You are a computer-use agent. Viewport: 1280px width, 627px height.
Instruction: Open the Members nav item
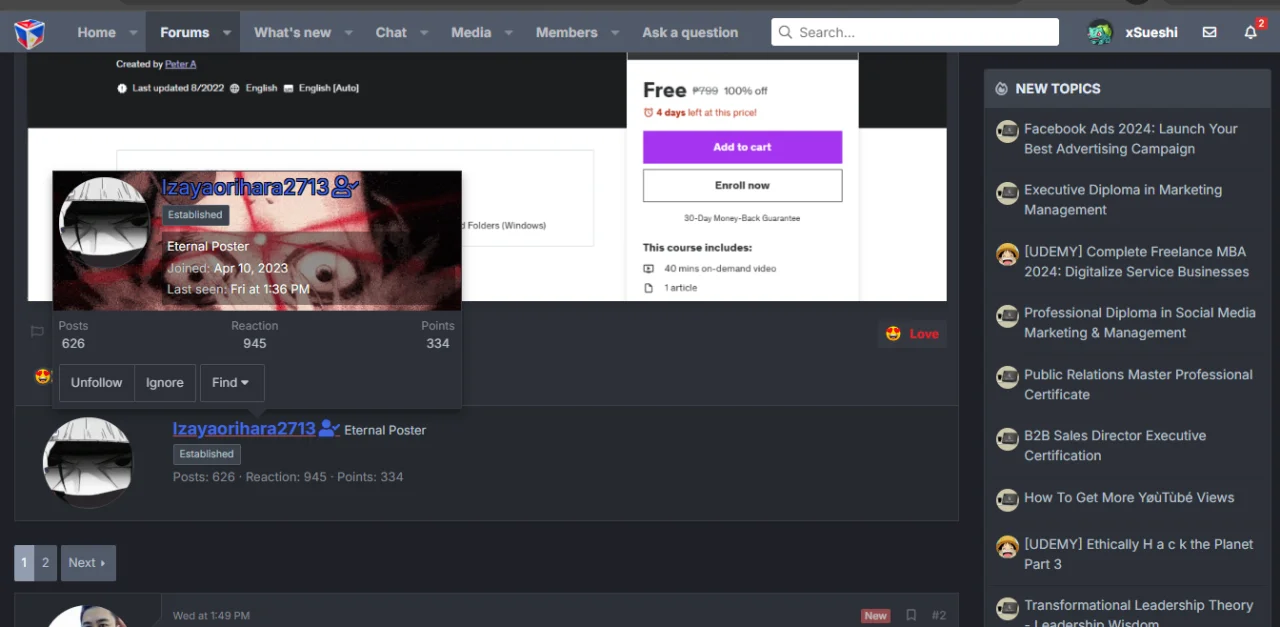pos(567,32)
